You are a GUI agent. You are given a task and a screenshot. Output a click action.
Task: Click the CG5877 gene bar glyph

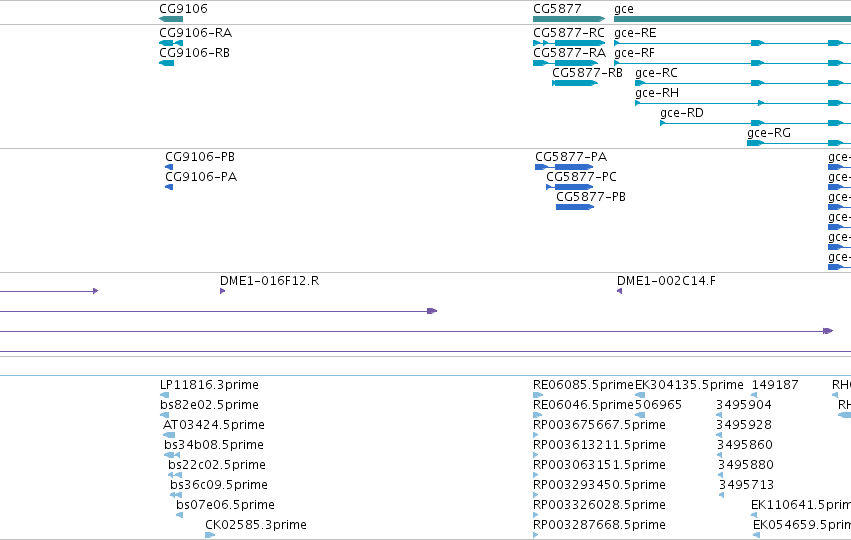[x=569, y=19]
